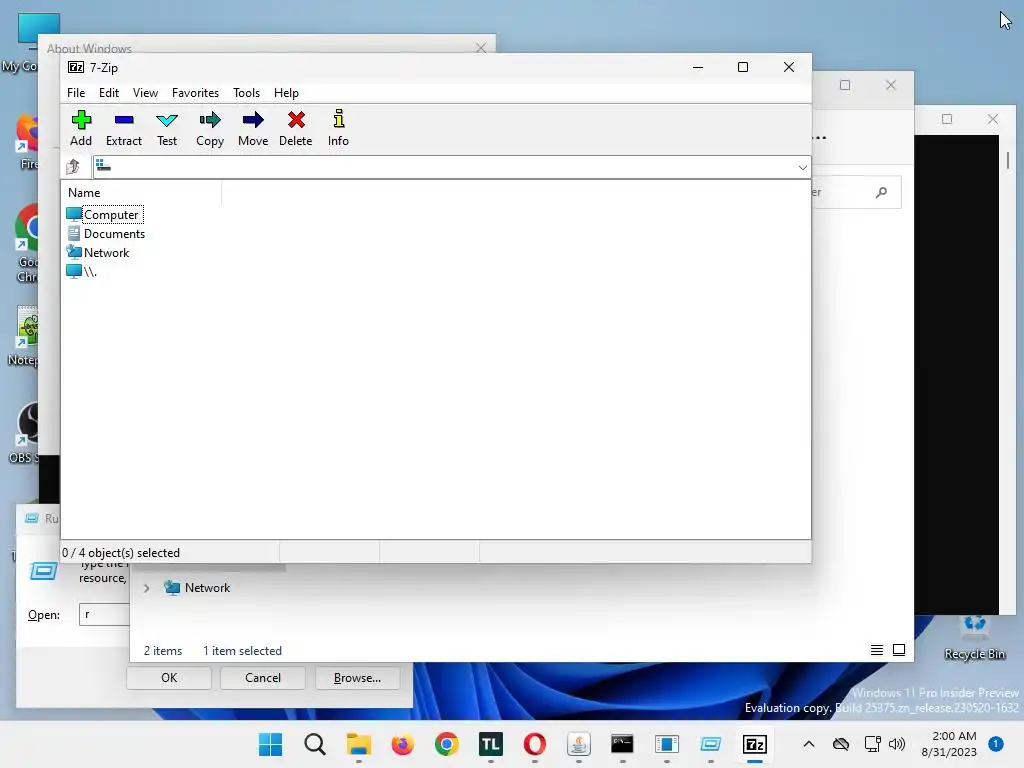Click Browse... in the Run dialog
Viewport: 1024px width, 768px height.
(357, 678)
